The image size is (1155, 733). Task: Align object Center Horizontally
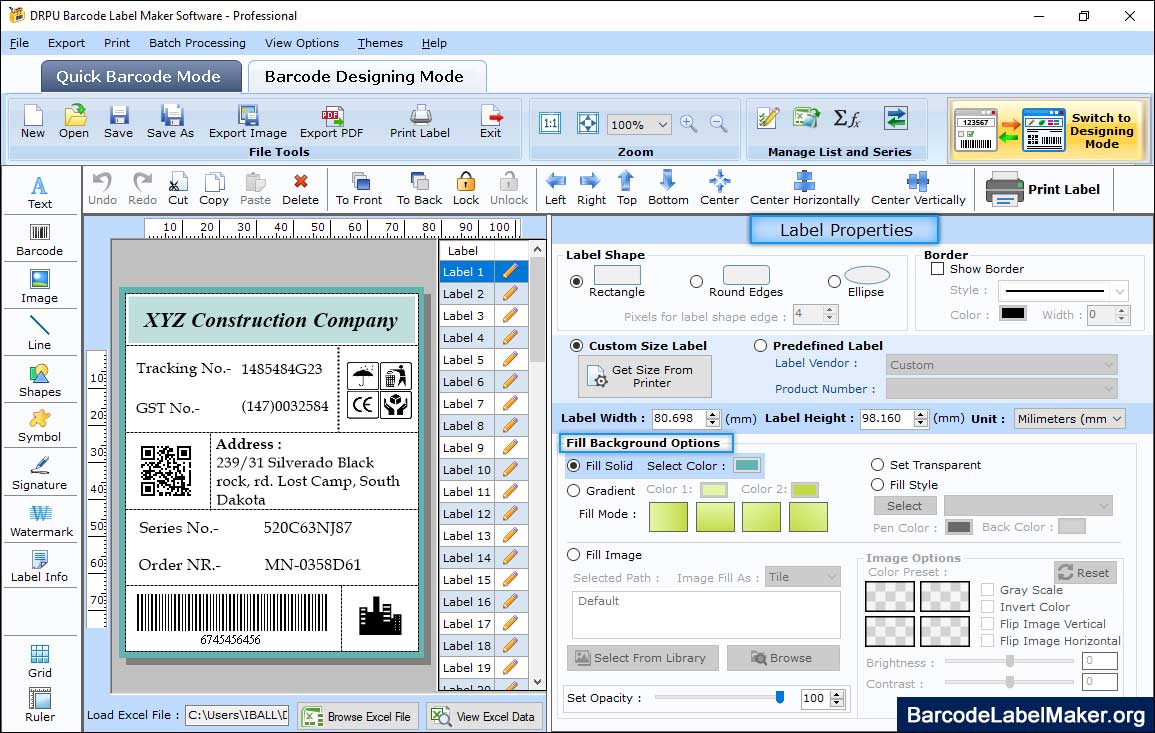pyautogui.click(x=804, y=189)
